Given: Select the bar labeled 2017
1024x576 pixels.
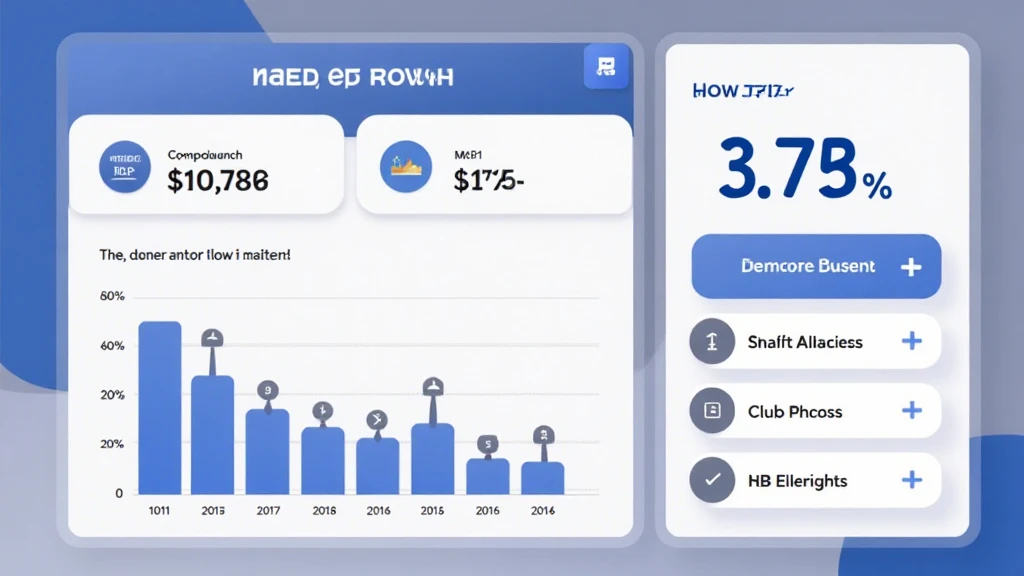Looking at the screenshot, I should (268, 452).
